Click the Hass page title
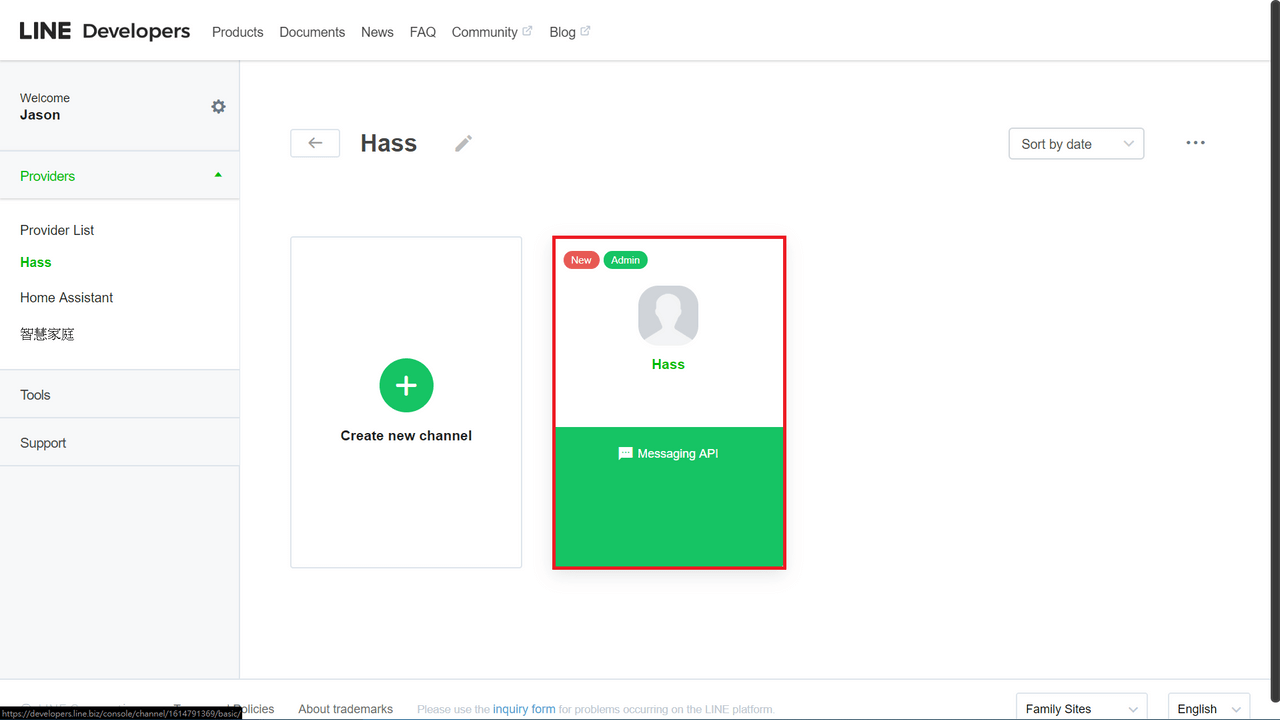 (x=388, y=143)
